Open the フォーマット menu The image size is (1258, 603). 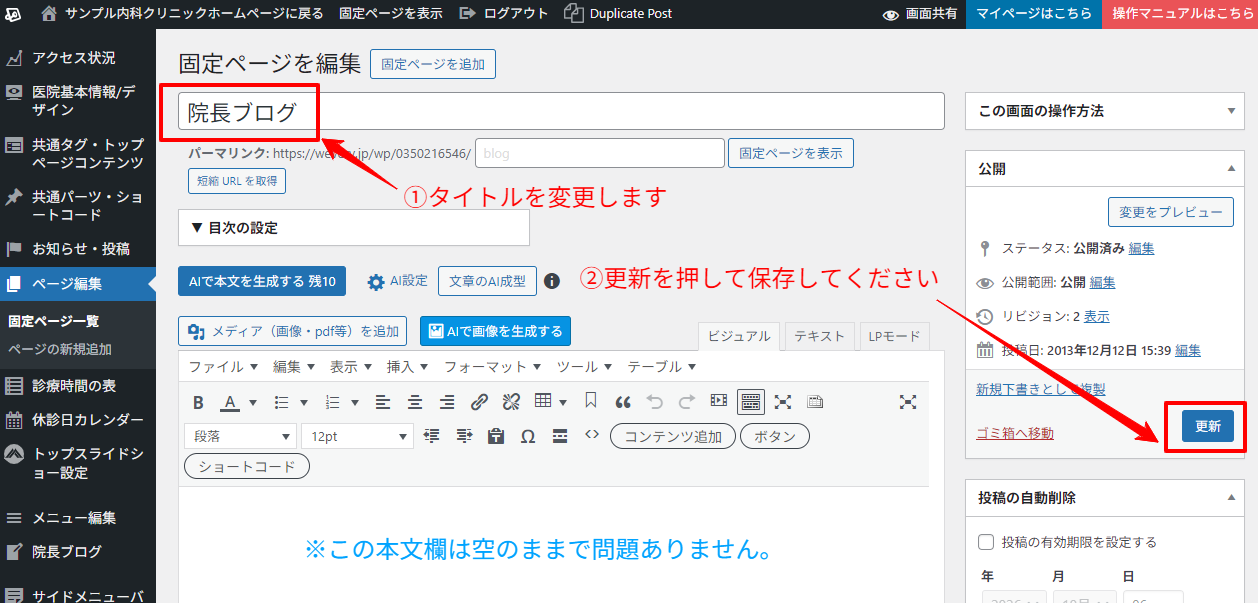click(x=492, y=367)
